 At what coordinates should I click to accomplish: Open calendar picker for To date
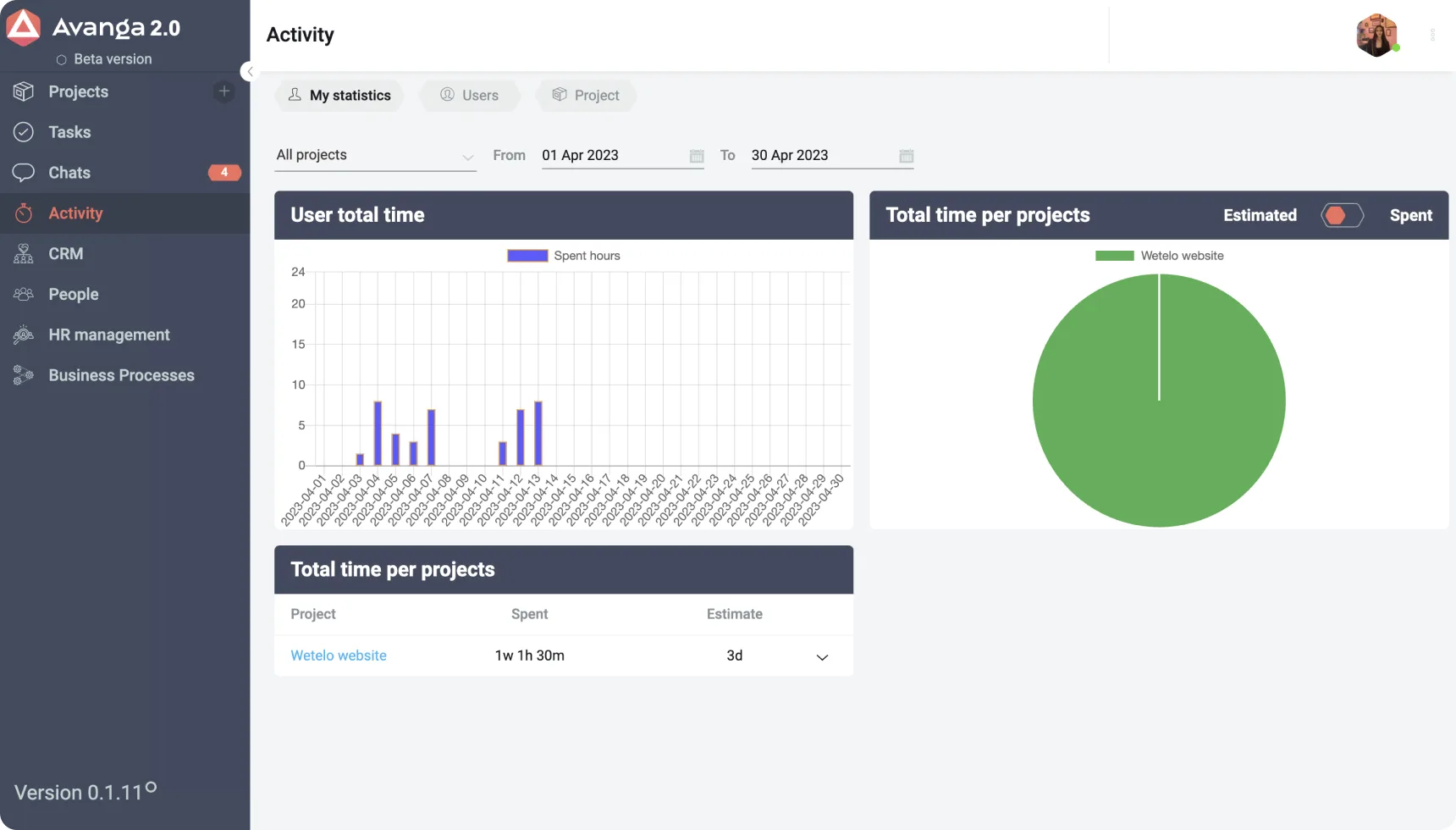point(907,156)
